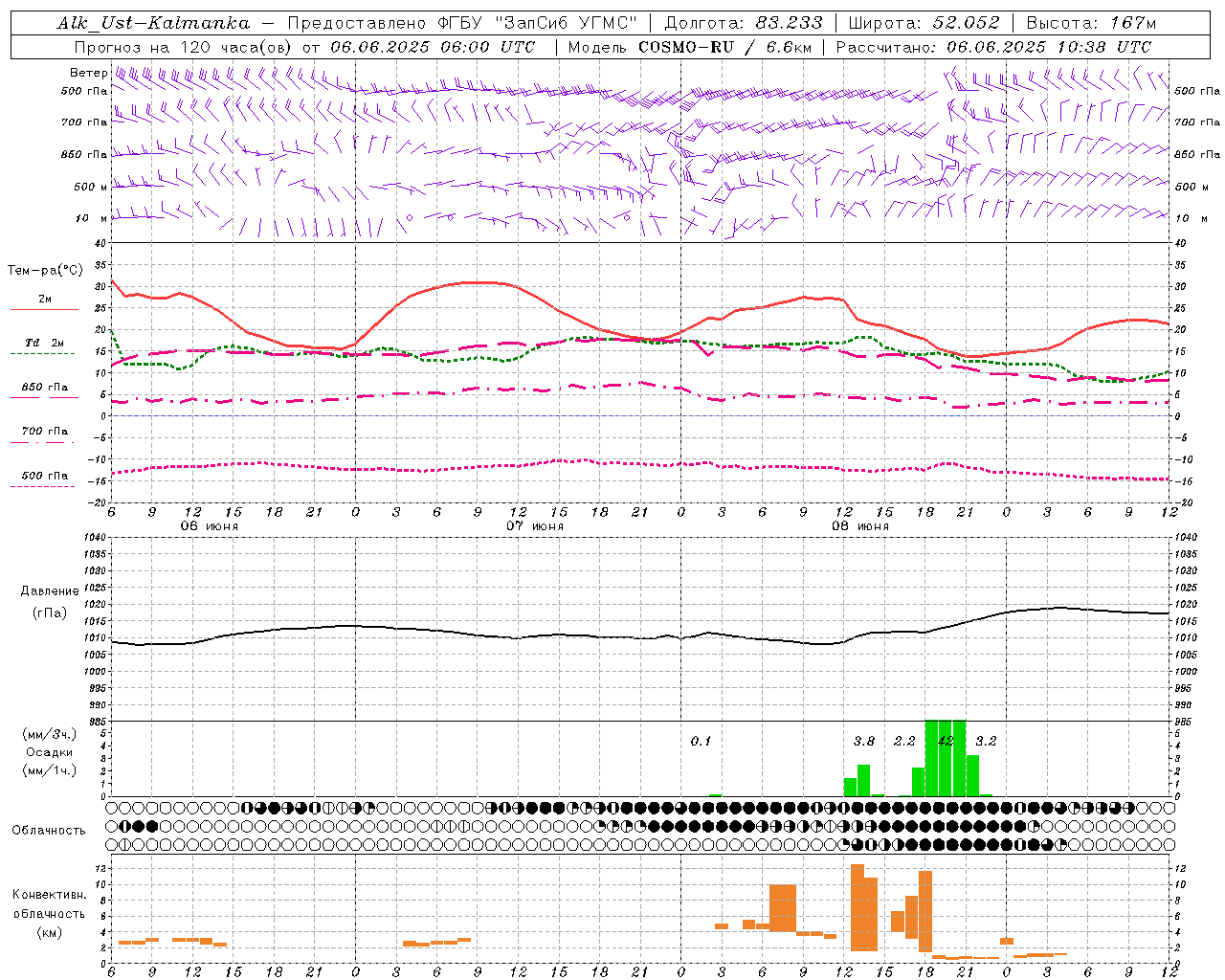Click the Осадки panel label
The height and width of the screenshot is (980, 1225).
(x=50, y=752)
